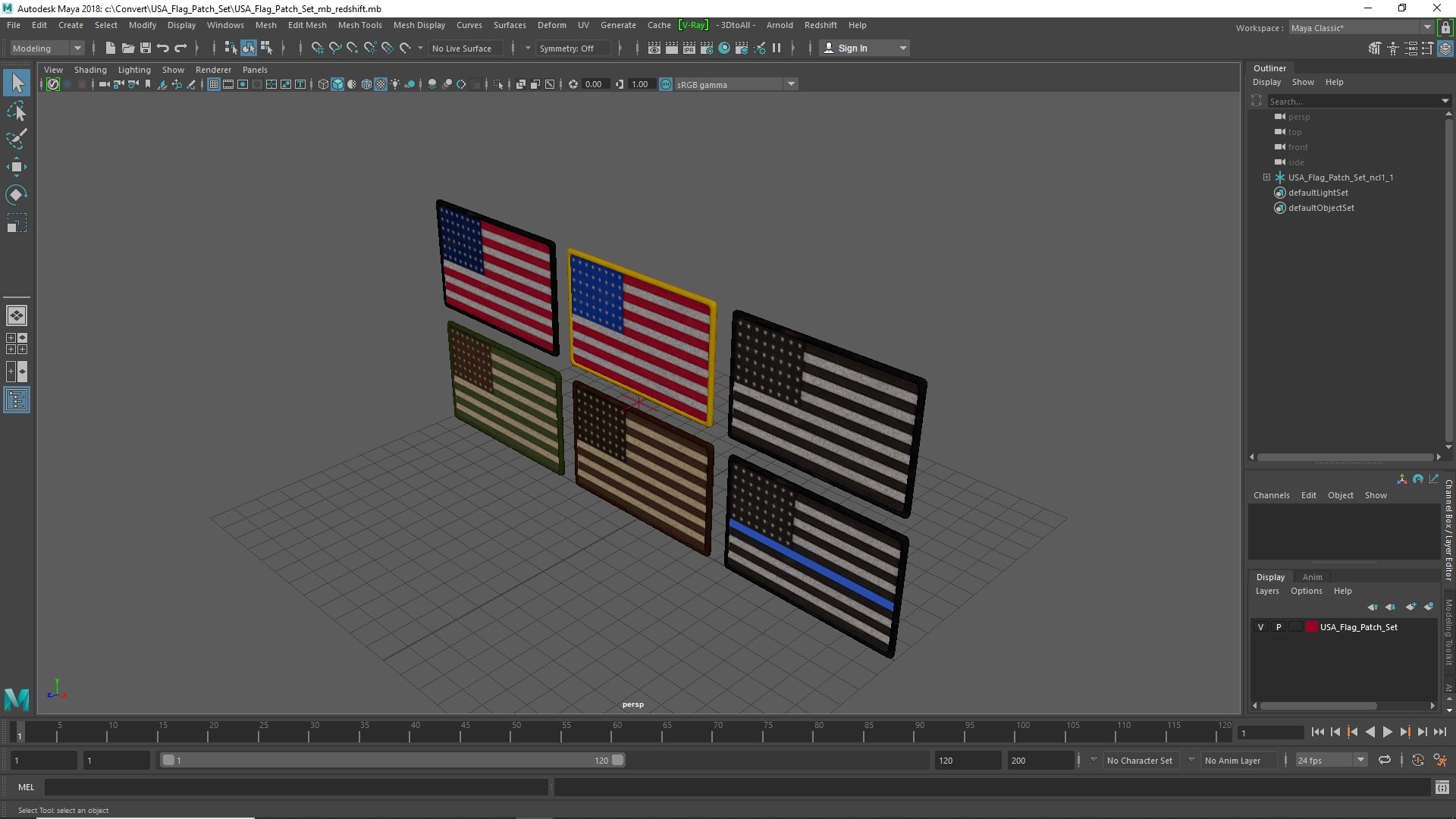Screen dimensions: 1456x819
Task: Click the single perspective layout icon
Action: 17,315
